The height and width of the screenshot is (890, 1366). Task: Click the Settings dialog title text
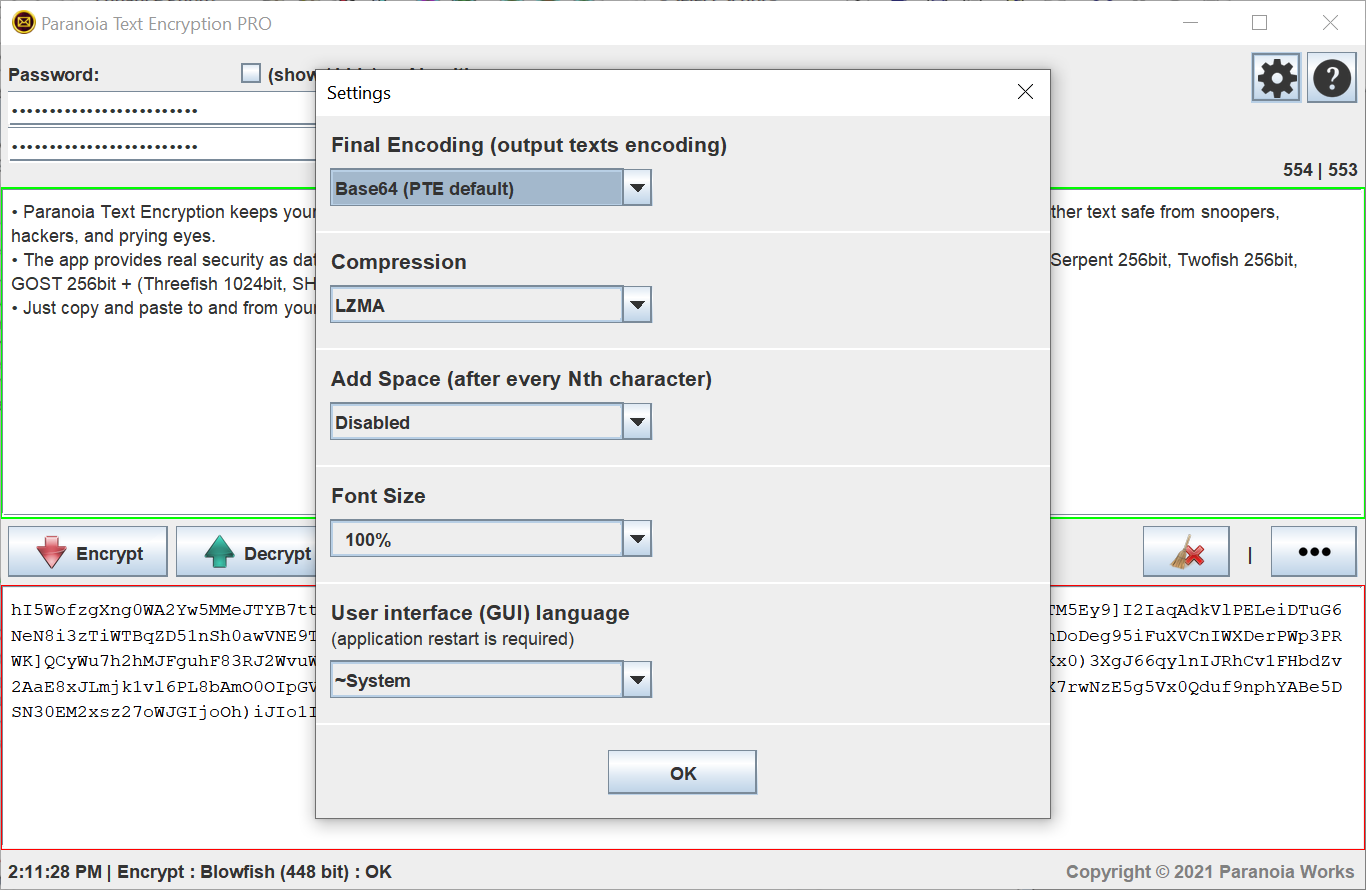pos(359,93)
